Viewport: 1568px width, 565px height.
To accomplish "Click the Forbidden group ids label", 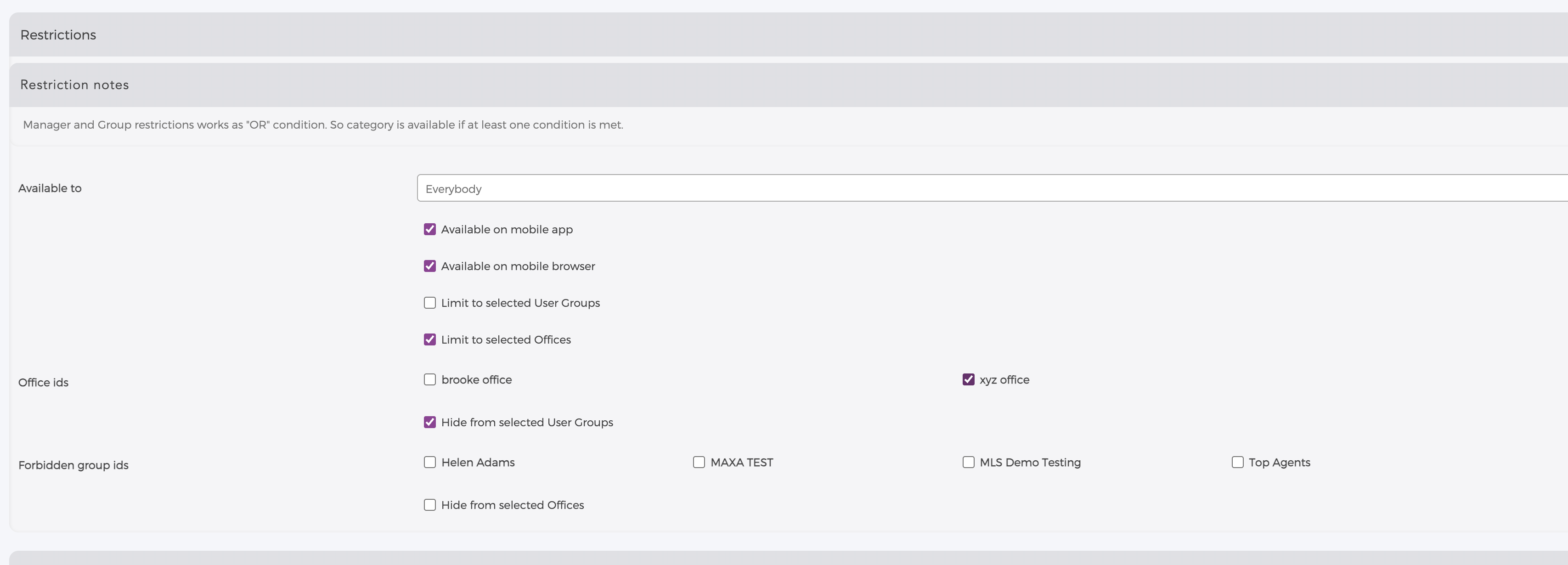I will tap(73, 465).
